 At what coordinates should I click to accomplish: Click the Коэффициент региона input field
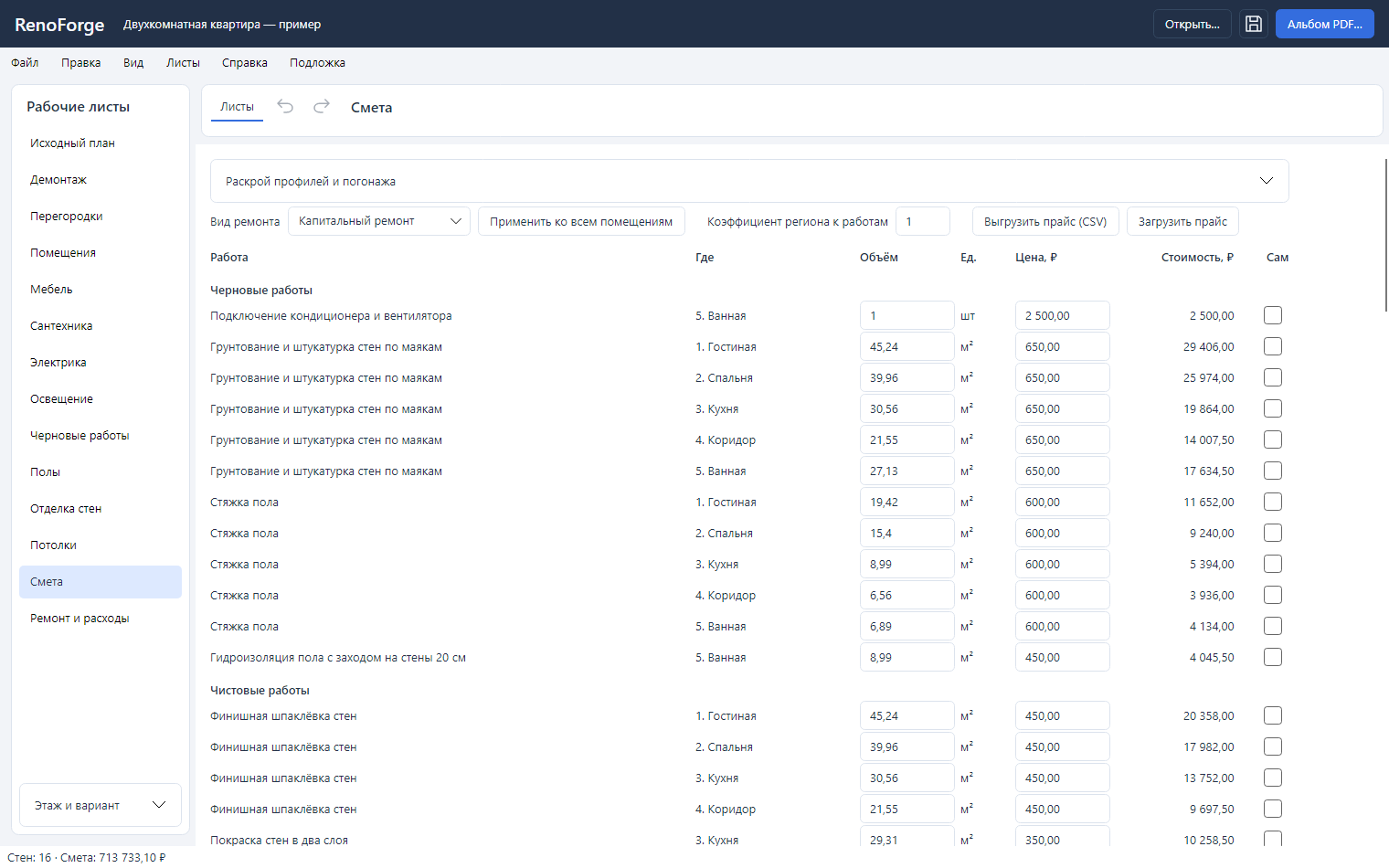pos(923,221)
